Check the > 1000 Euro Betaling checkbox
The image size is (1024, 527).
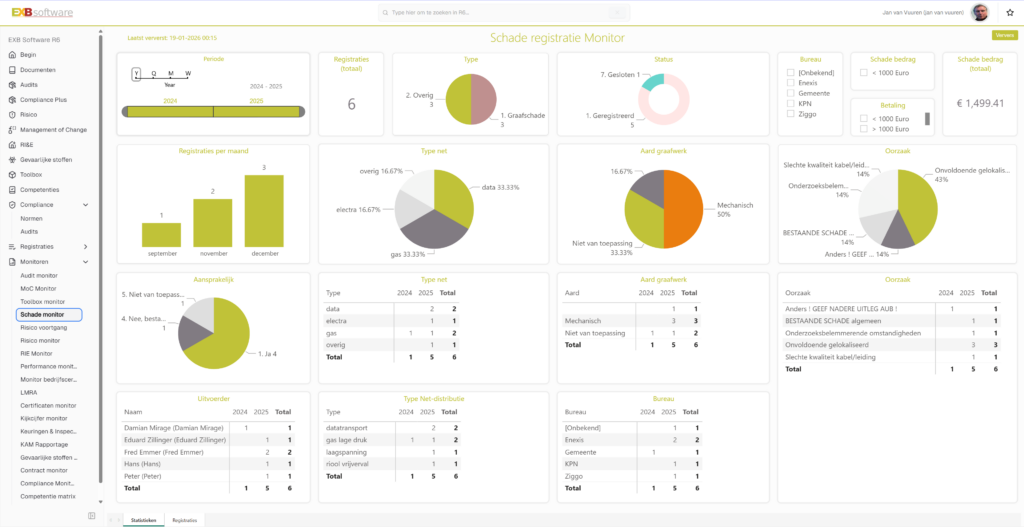click(x=863, y=127)
